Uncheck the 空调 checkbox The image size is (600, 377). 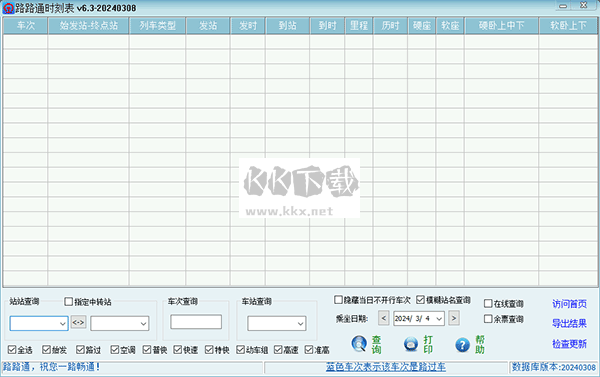tap(114, 349)
